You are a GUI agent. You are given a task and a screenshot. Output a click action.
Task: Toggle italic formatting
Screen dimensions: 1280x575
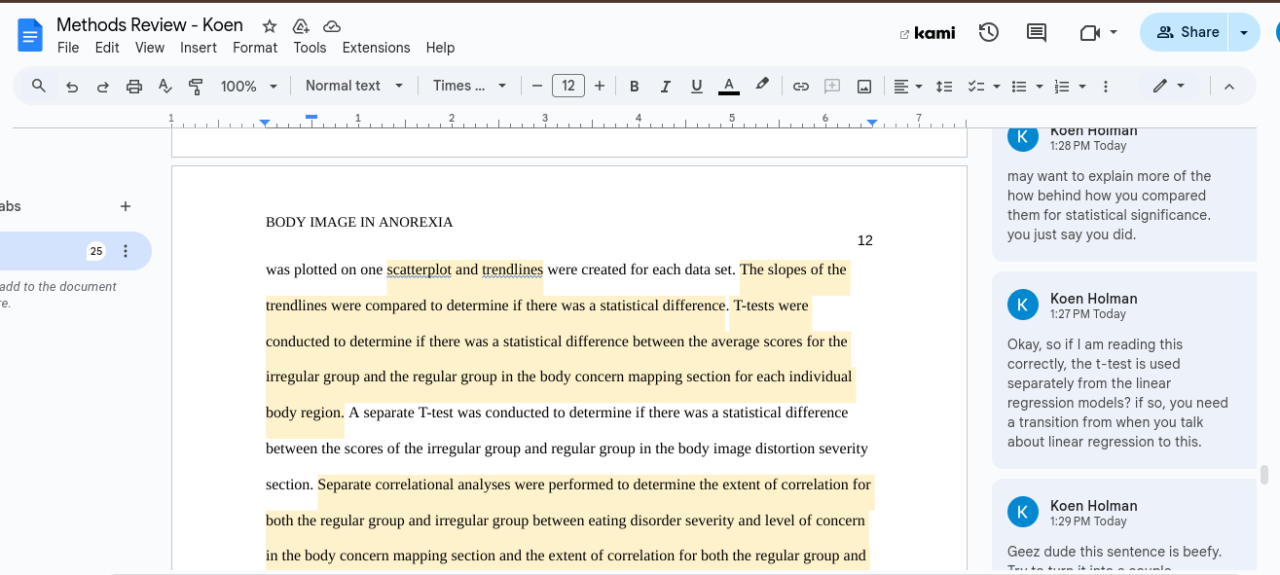click(665, 87)
